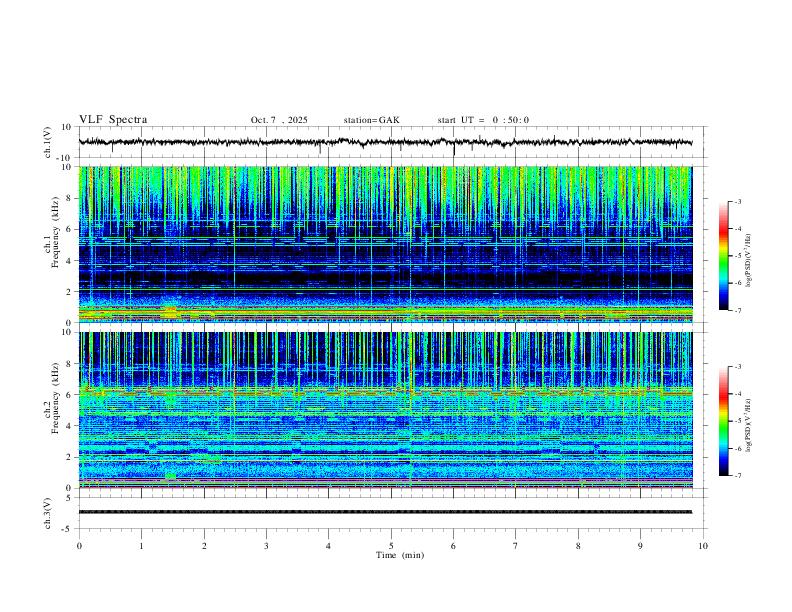Click the "ch.1(V)" axis label
Viewport: 792px width, 612px height.
48,142
